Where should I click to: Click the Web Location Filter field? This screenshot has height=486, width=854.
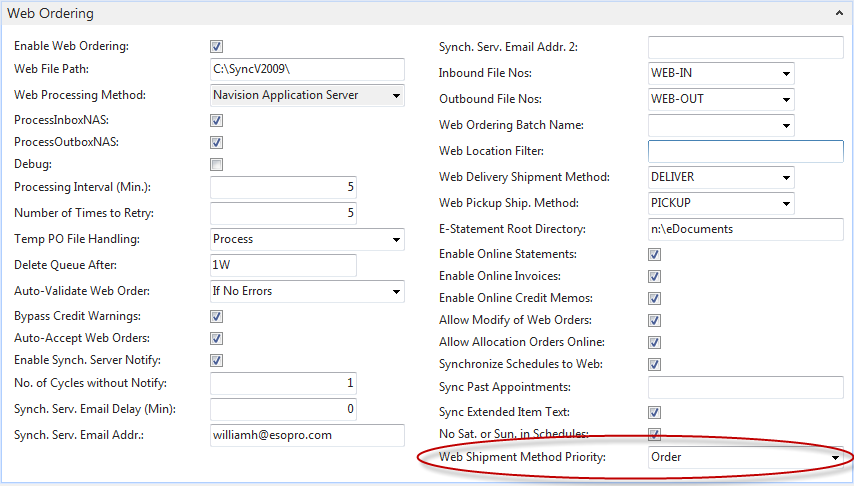[x=745, y=152]
